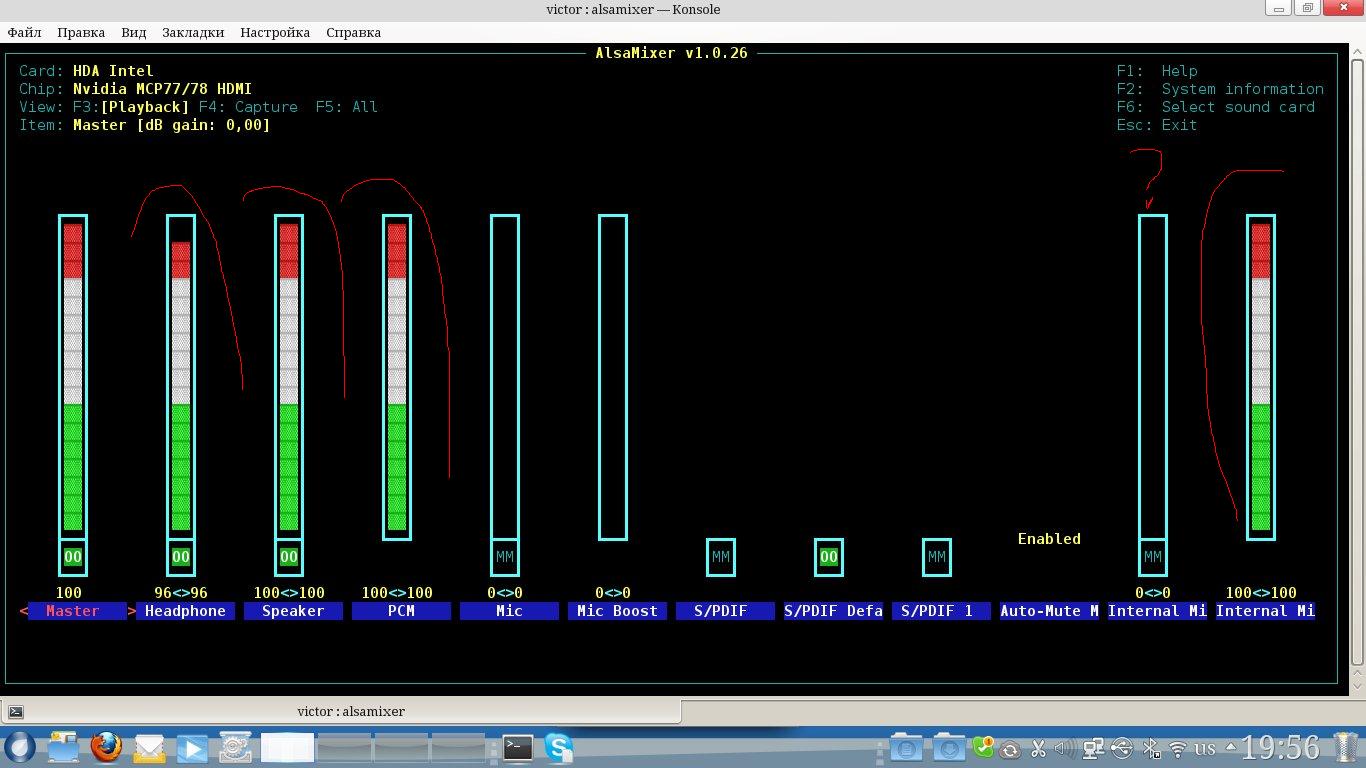Expand hidden system tray icons arrow
The width and height of the screenshot is (1366, 768).
[1229, 748]
